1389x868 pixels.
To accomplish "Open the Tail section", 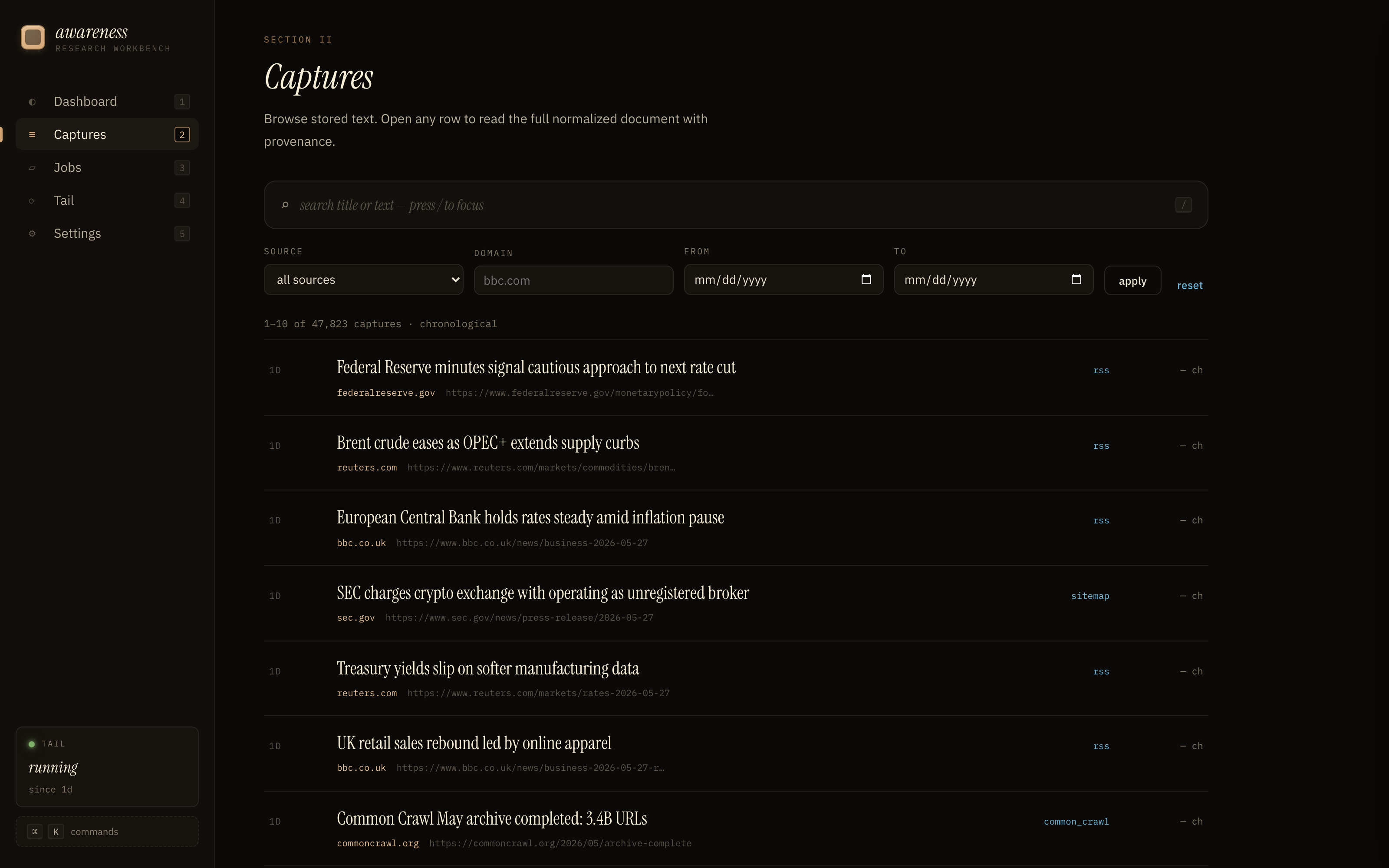I will point(107,201).
